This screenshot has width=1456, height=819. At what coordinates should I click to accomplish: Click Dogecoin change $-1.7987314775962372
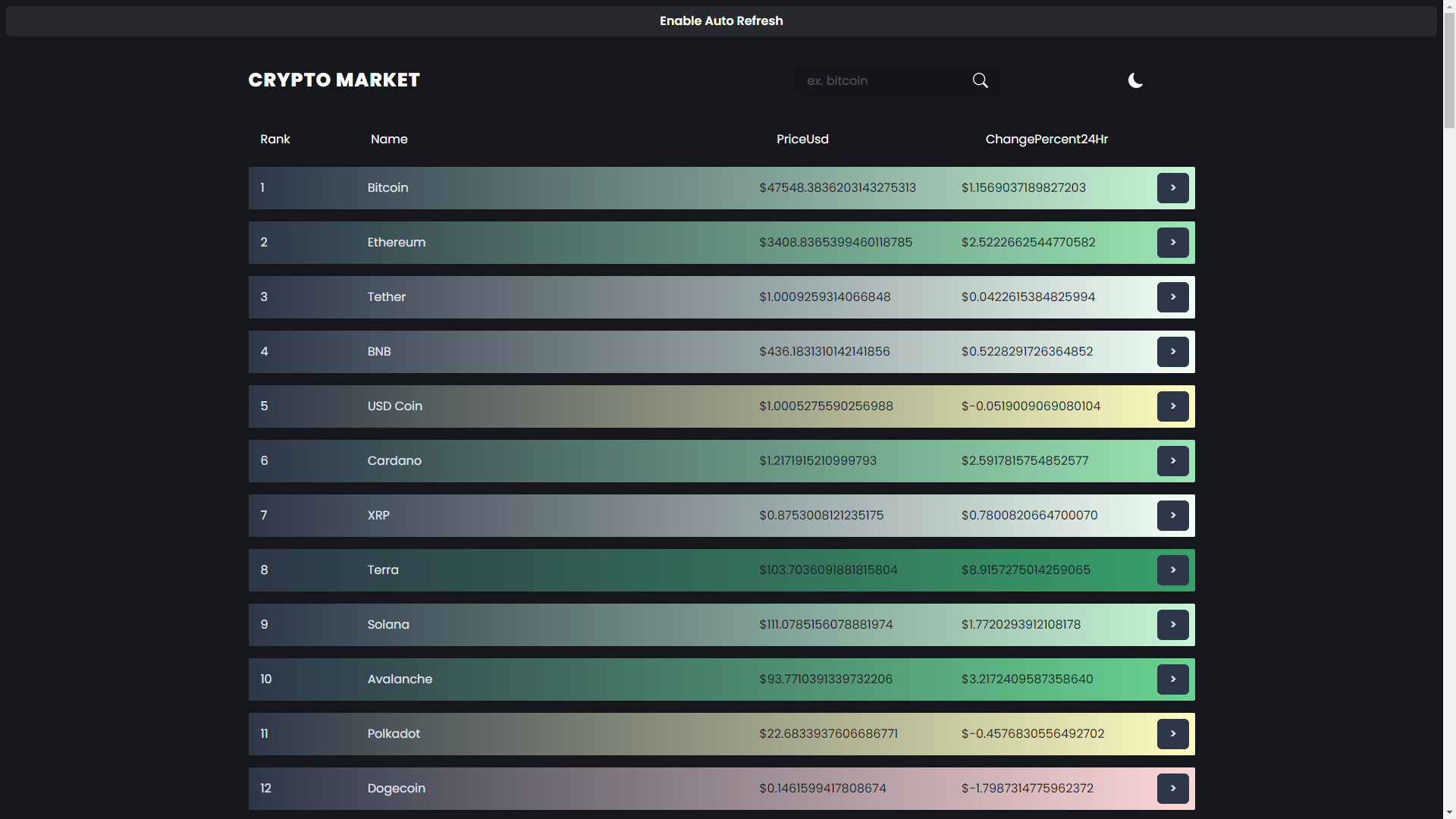1027,789
